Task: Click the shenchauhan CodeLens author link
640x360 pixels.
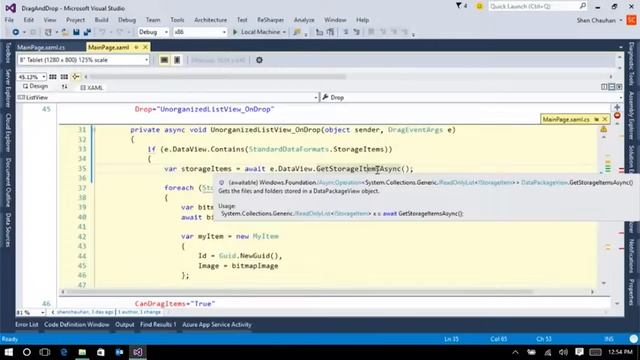Action: pyautogui.click(x=85, y=312)
